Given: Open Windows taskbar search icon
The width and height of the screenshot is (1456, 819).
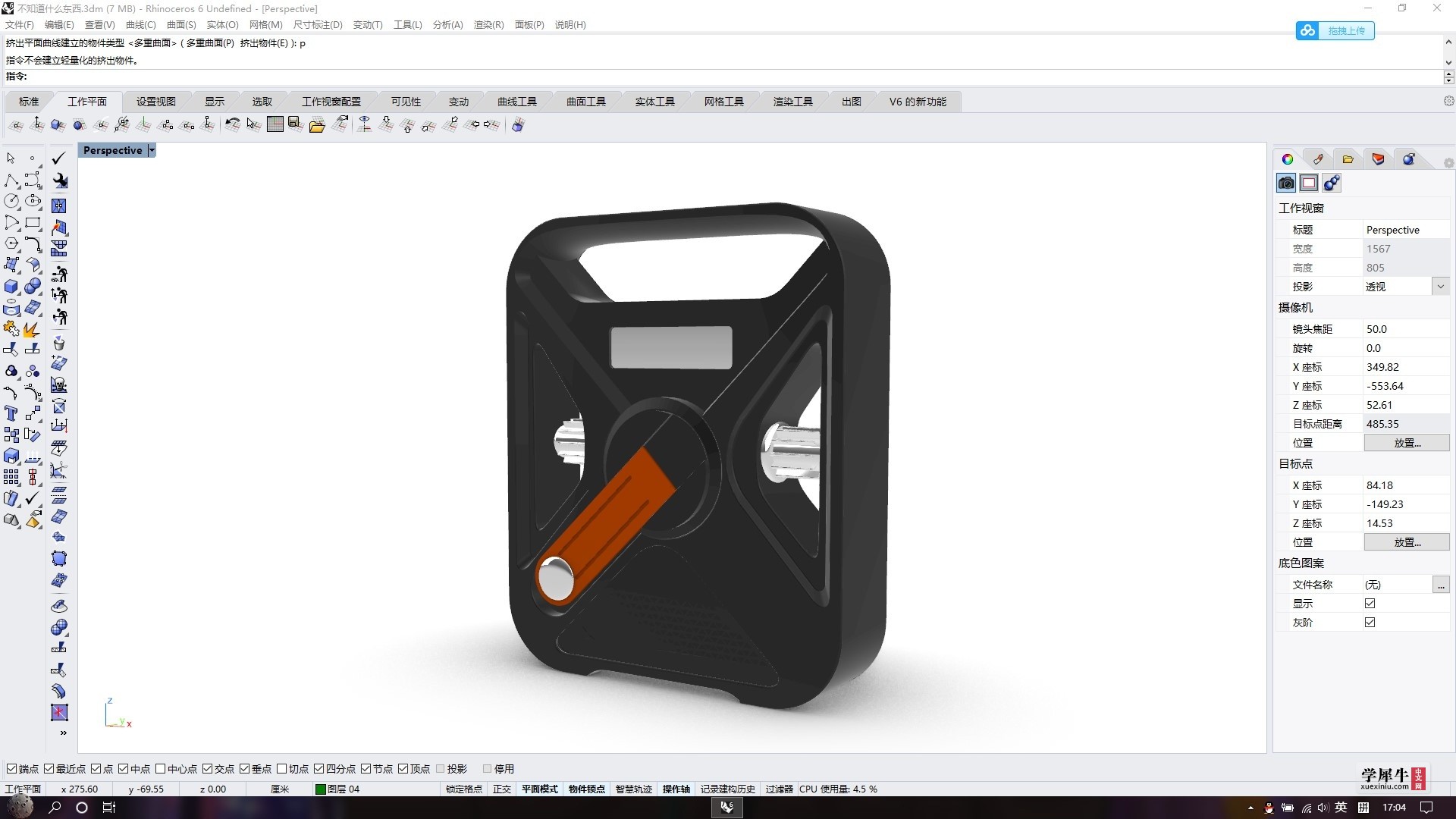Looking at the screenshot, I should click(x=55, y=808).
